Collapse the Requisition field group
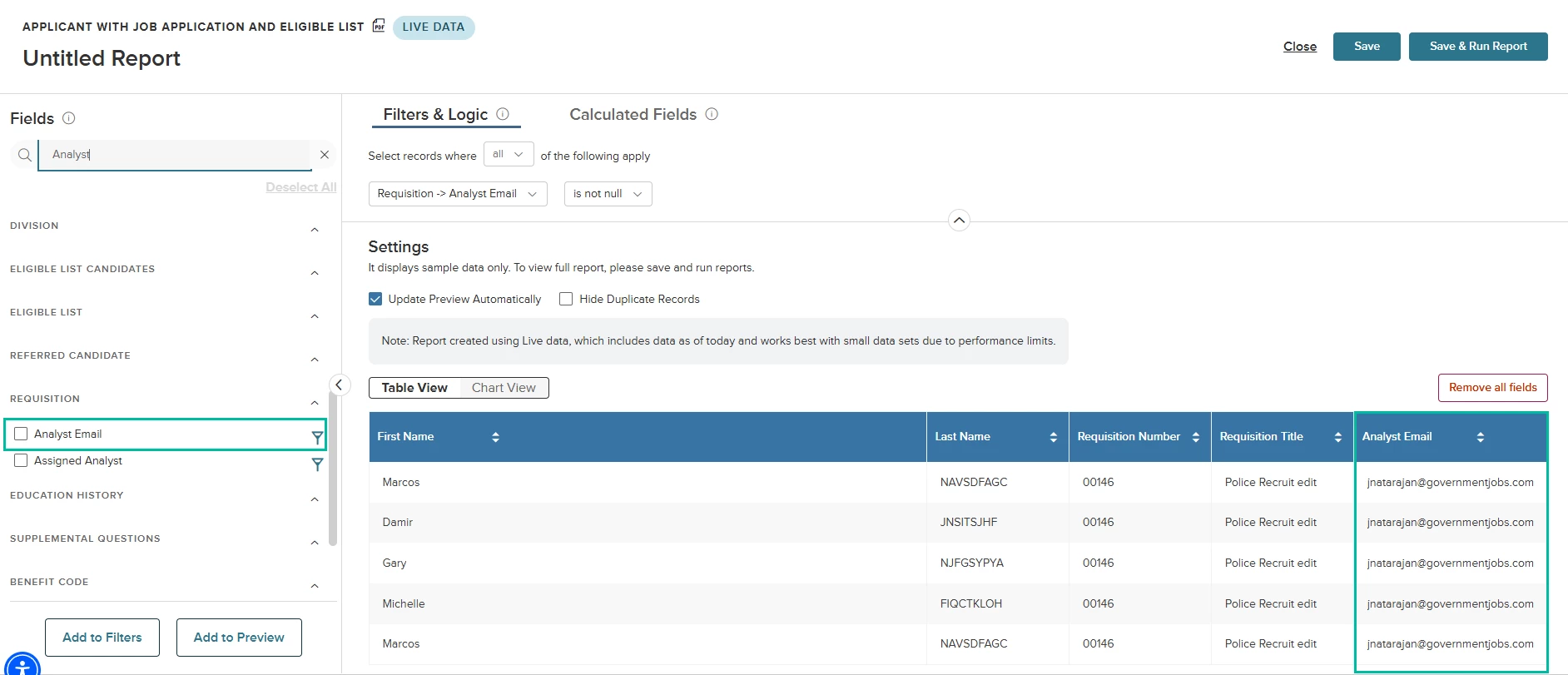 pyautogui.click(x=315, y=403)
